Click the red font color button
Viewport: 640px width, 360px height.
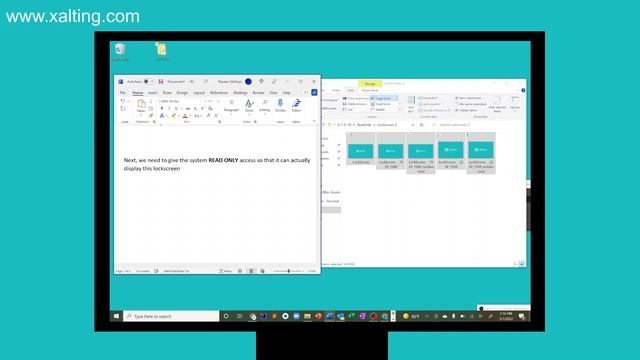(x=185, y=116)
